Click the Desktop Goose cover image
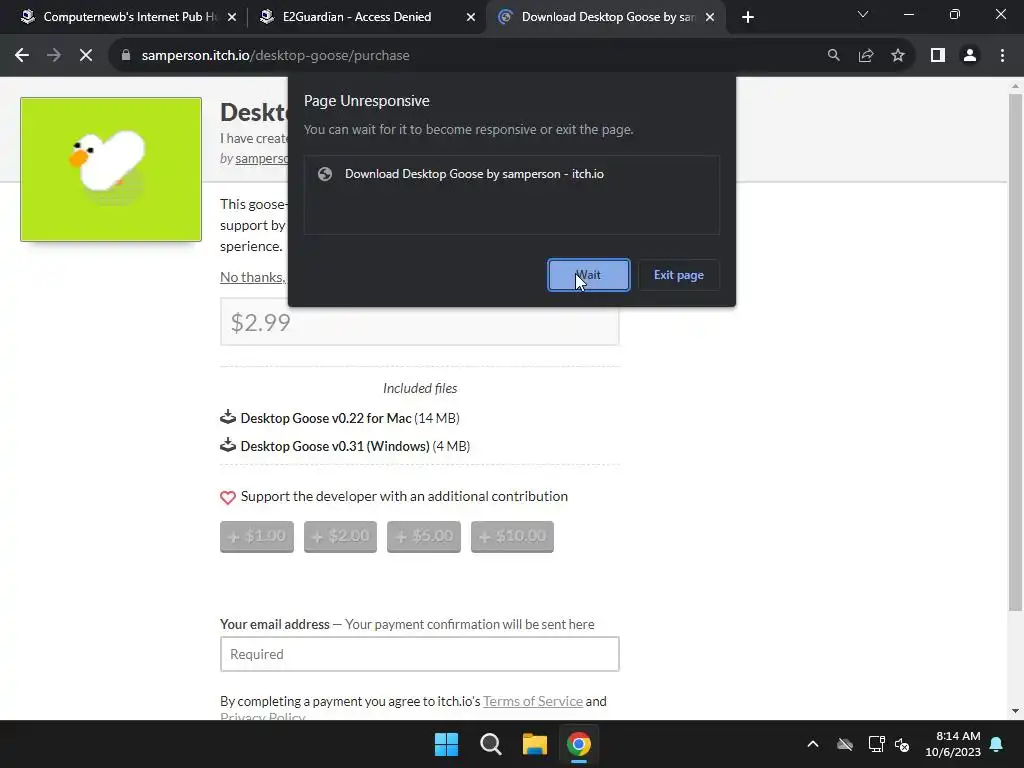 [111, 169]
